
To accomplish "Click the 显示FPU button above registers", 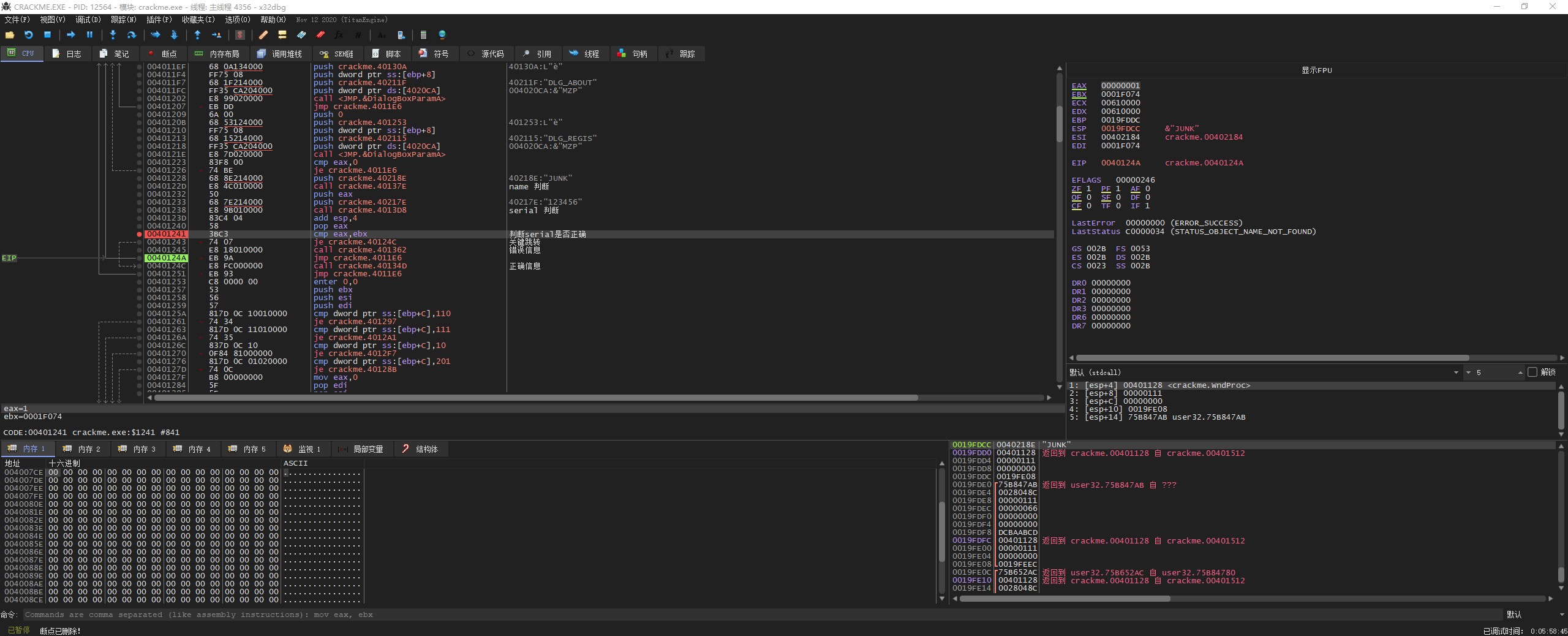I will point(1316,70).
